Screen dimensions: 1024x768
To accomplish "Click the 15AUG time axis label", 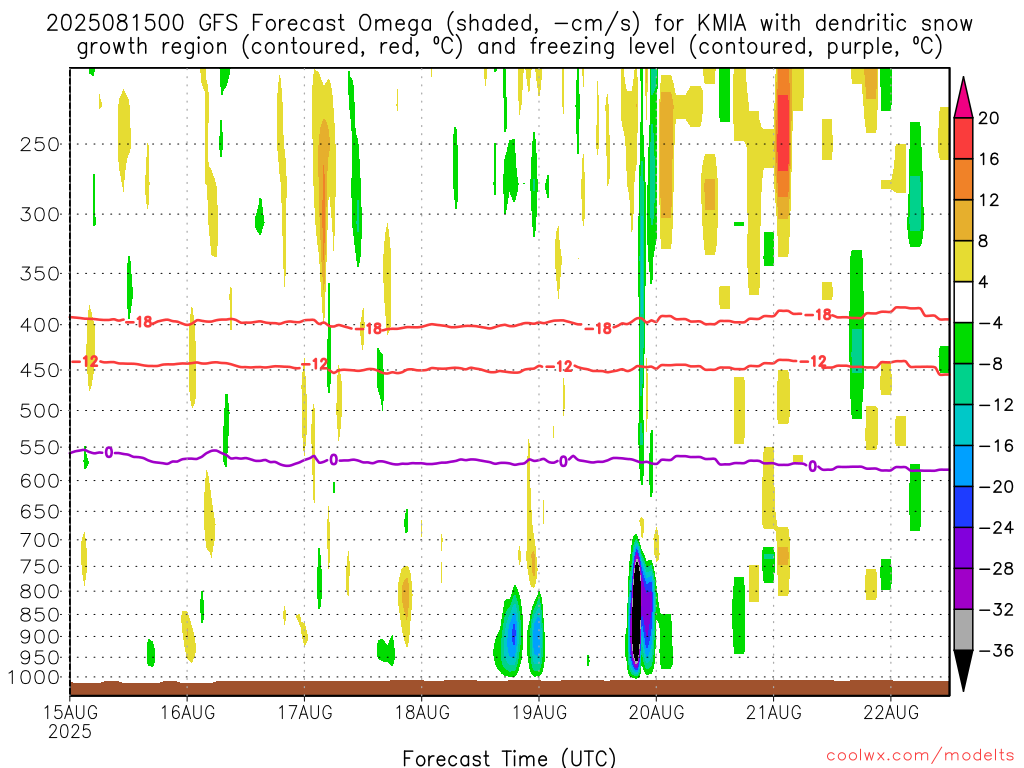I will (x=71, y=712).
